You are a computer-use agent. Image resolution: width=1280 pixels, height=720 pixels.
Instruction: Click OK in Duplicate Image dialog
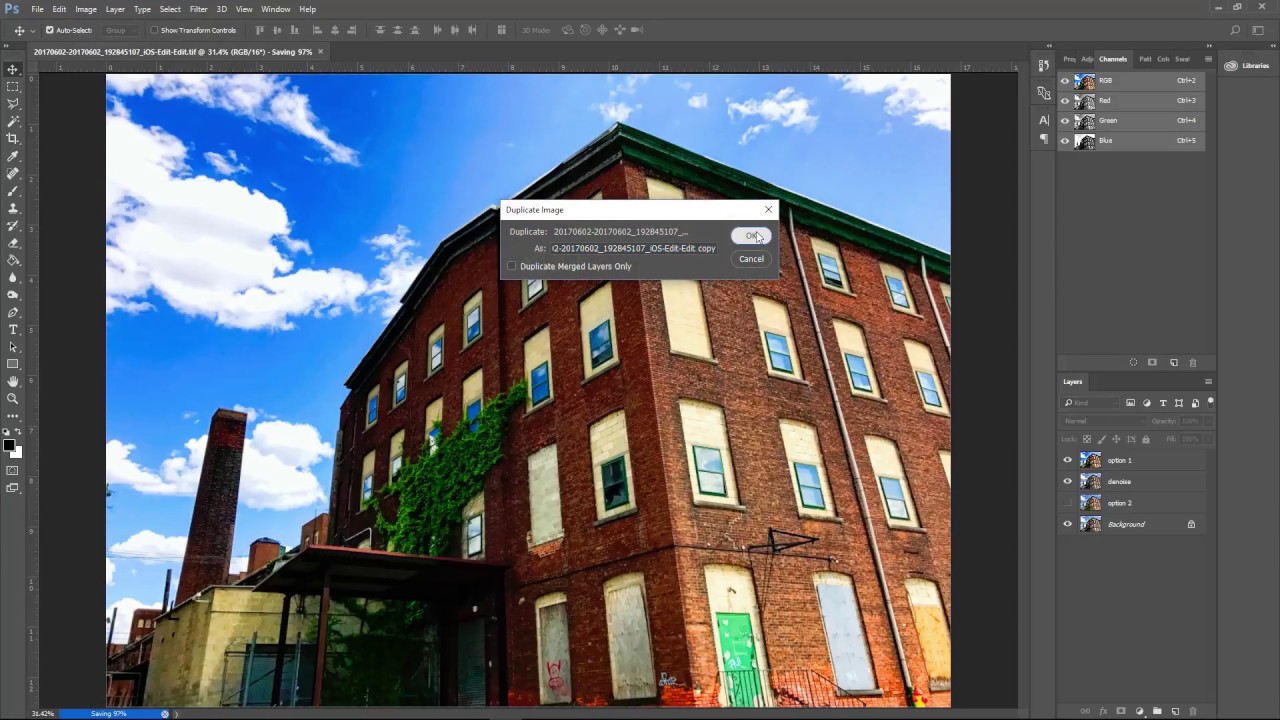751,236
